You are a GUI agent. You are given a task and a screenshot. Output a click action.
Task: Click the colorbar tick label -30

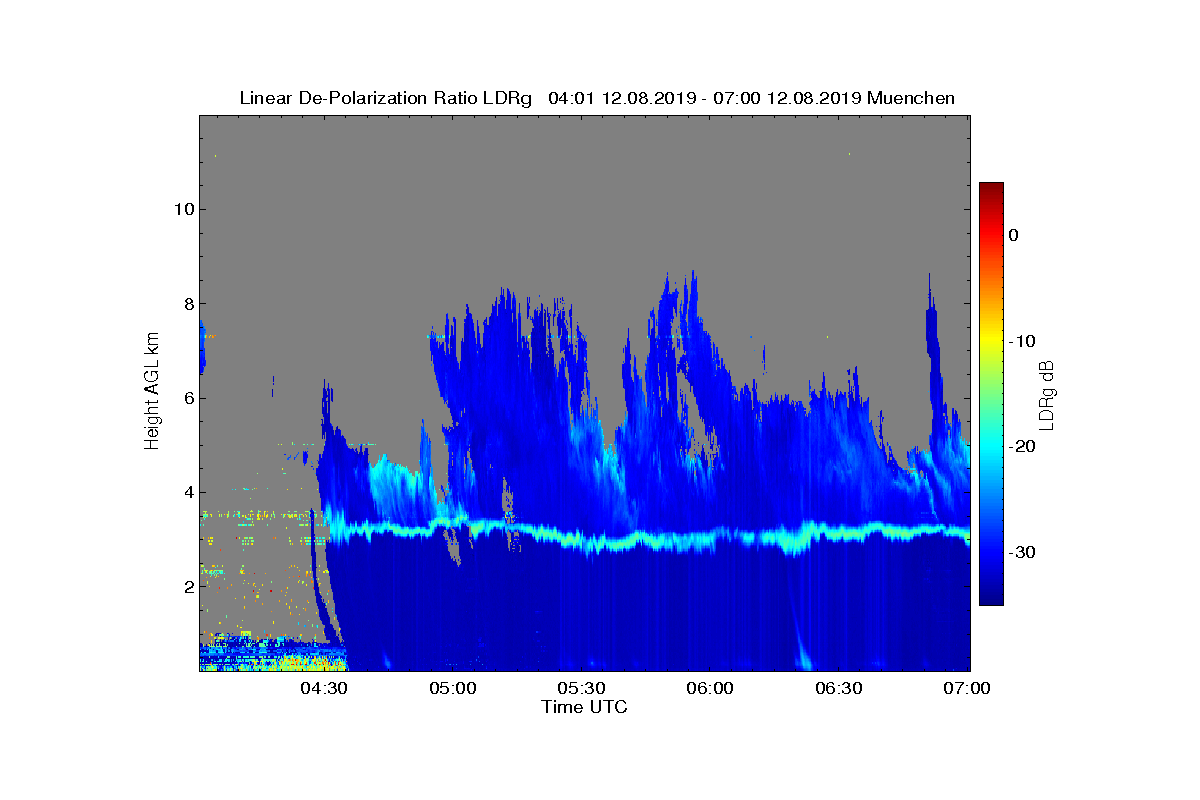1022,552
